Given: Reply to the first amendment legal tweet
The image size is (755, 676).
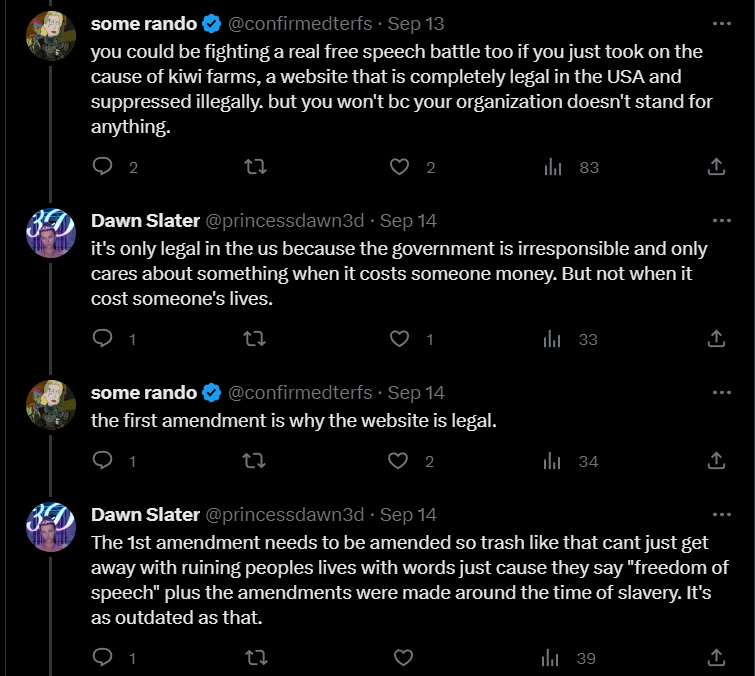Looking at the screenshot, I should coord(102,460).
